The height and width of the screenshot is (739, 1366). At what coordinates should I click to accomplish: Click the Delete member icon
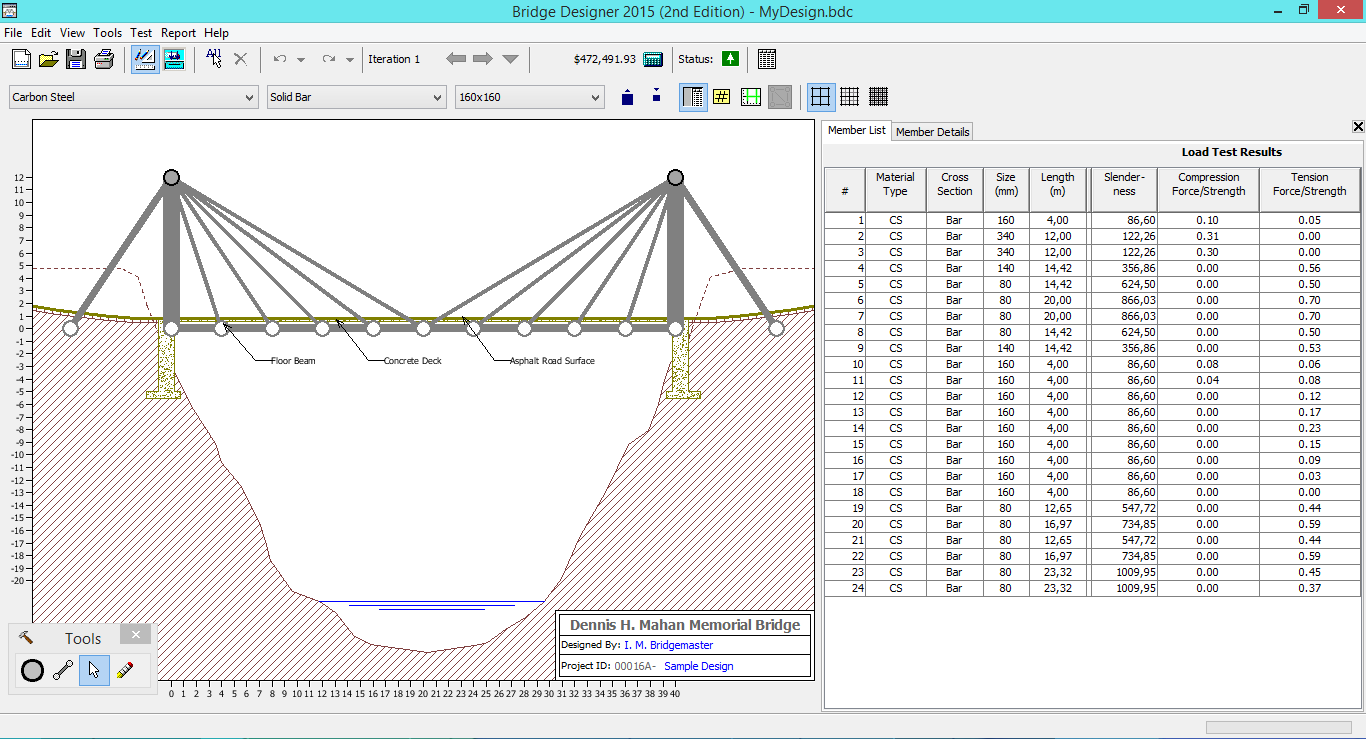coord(240,59)
